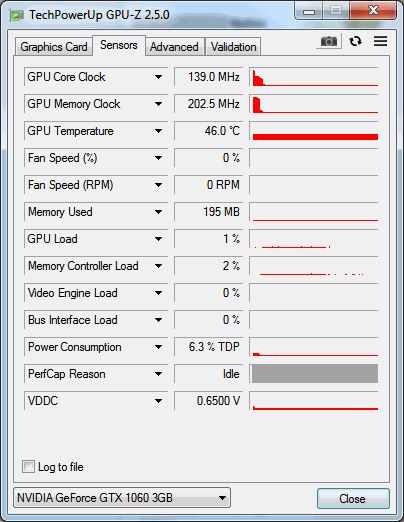This screenshot has width=404, height=522.
Task: Open the Validation tab
Action: (233, 47)
